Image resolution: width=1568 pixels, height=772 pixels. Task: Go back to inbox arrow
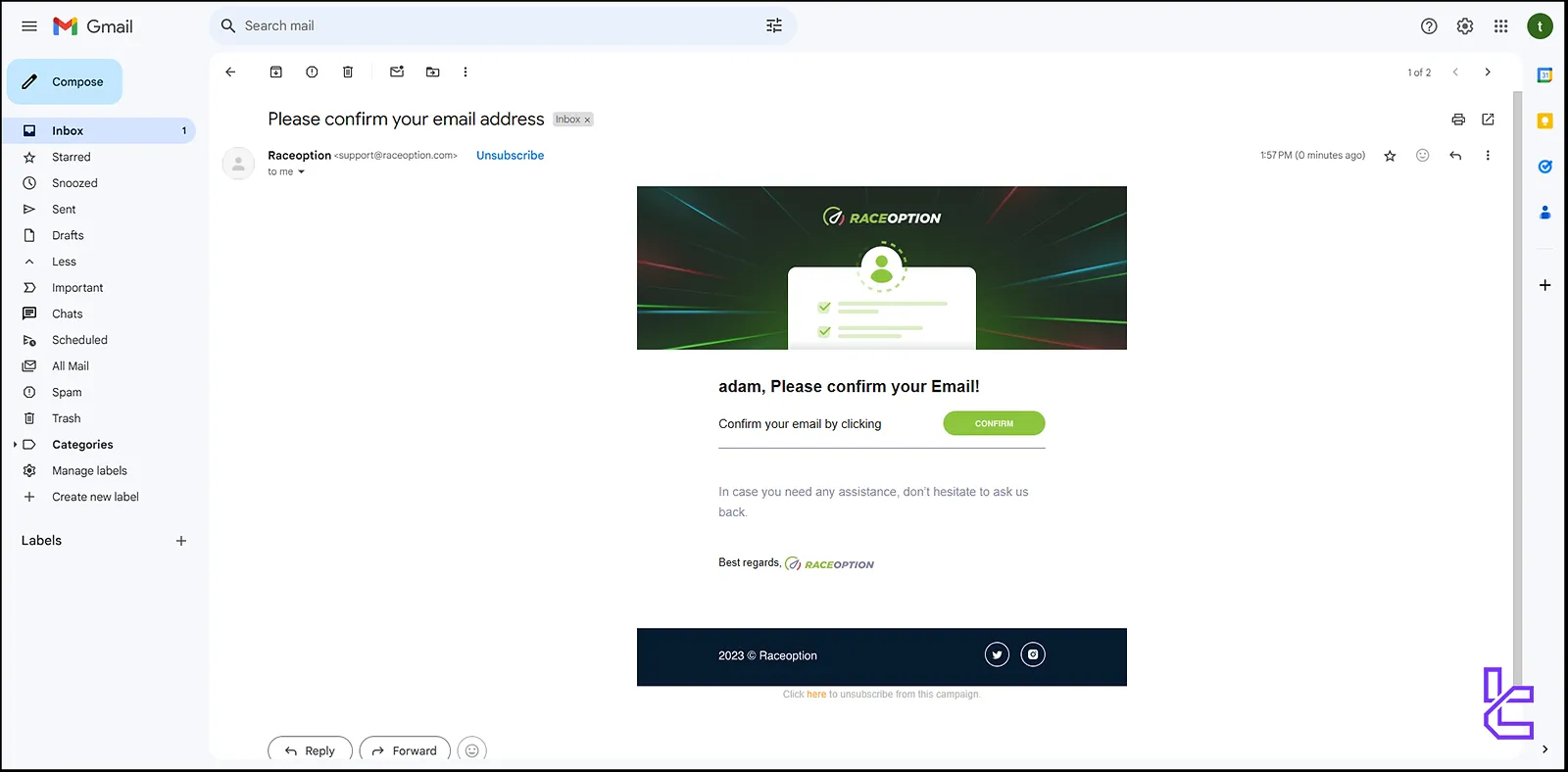coord(230,72)
